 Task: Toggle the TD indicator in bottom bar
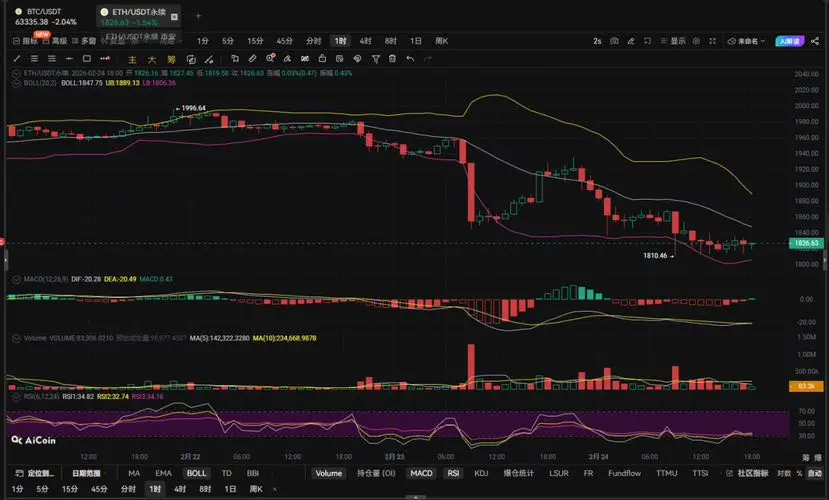[x=227, y=473]
